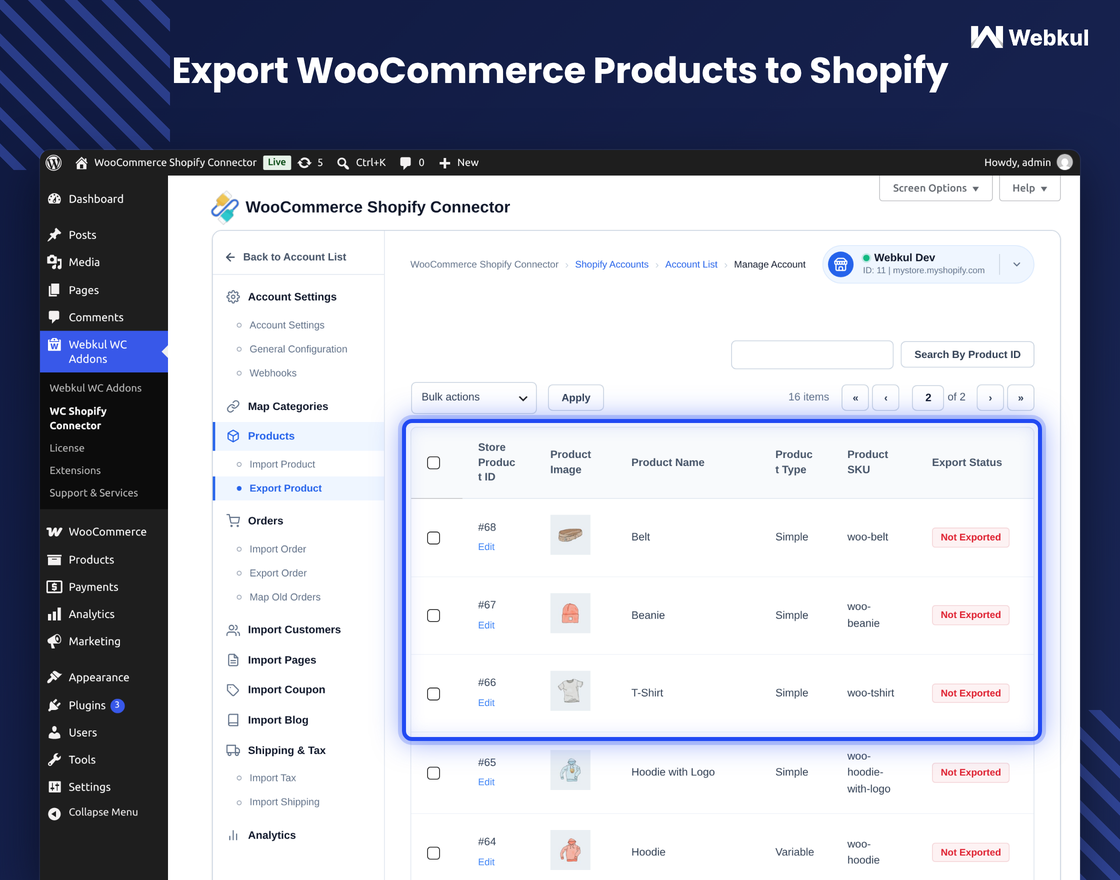This screenshot has height=880, width=1120.
Task: Toggle the select-all checkbox in table header
Action: 434,463
